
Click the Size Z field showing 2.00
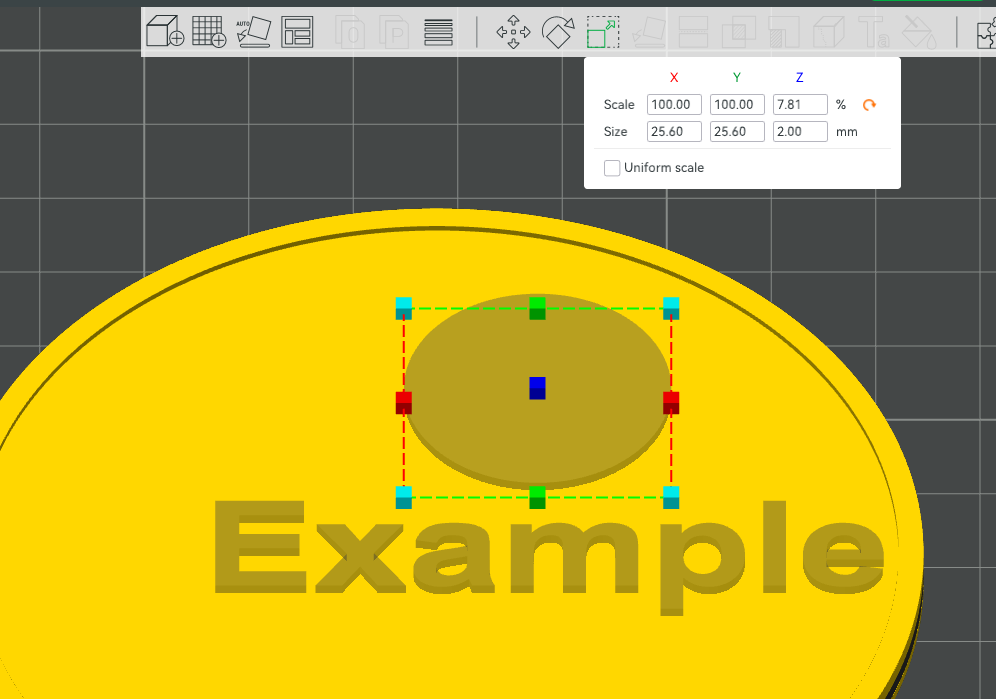click(800, 132)
